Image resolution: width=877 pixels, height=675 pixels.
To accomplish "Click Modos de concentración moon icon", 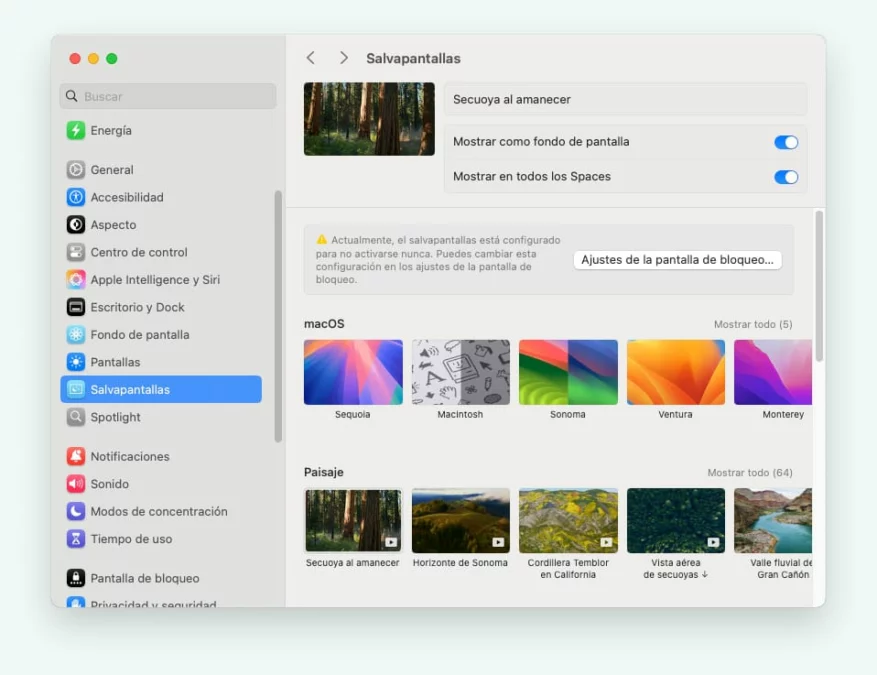I will pyautogui.click(x=76, y=511).
